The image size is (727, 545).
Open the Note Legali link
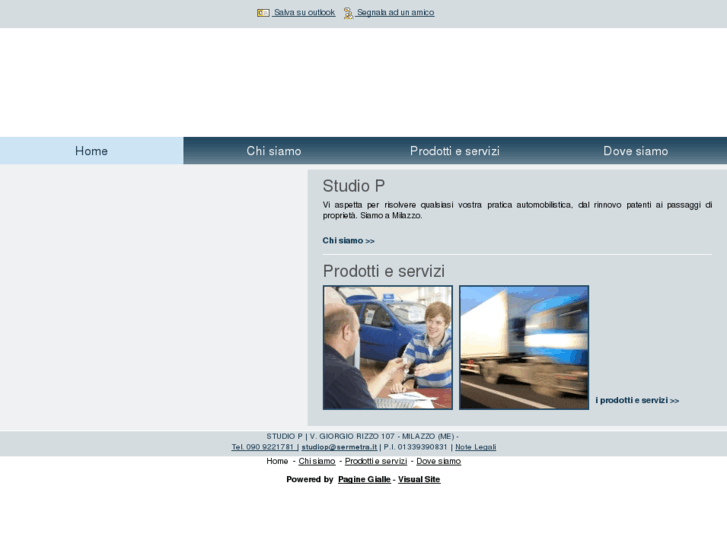(x=475, y=447)
